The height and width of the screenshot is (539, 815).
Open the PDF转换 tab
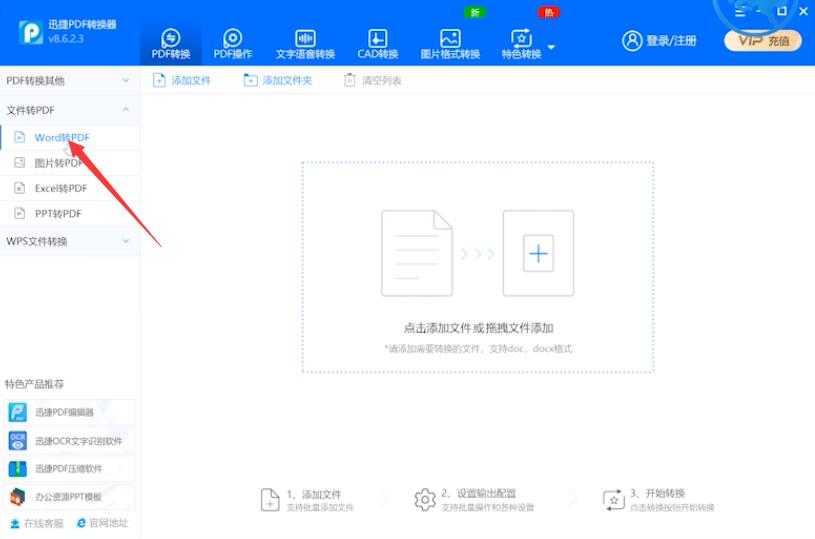click(x=170, y=44)
